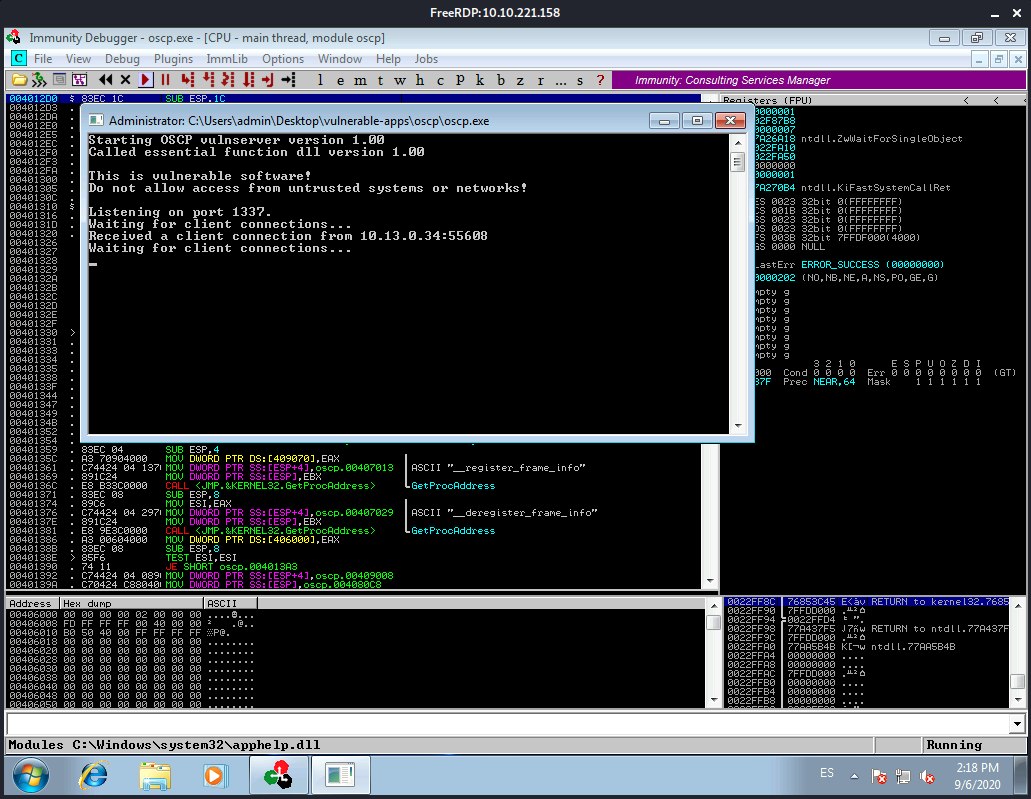Open the Help menu

coord(388,59)
